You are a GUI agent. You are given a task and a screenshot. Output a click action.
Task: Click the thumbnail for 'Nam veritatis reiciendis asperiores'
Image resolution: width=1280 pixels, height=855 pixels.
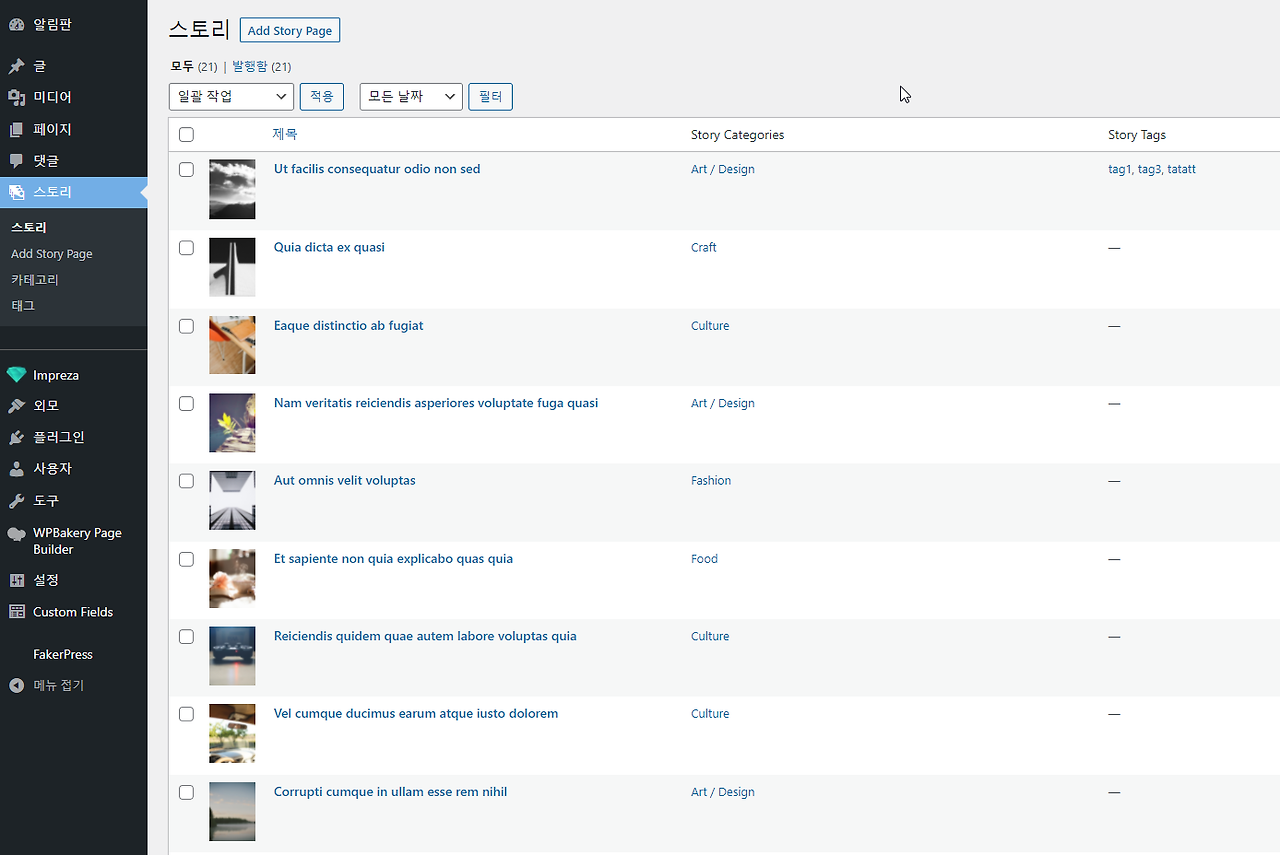(x=232, y=423)
